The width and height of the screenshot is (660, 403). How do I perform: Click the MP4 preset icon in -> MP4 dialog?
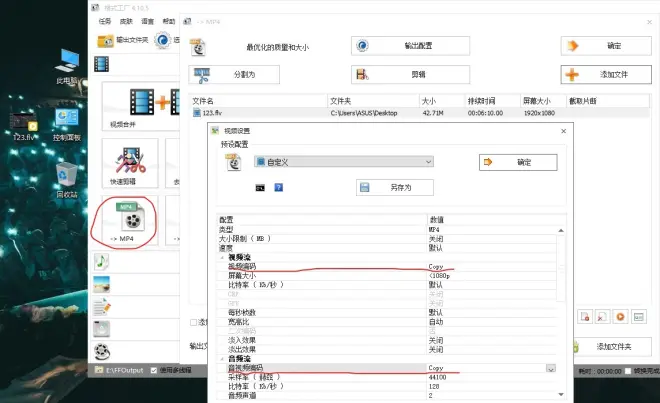(198, 47)
